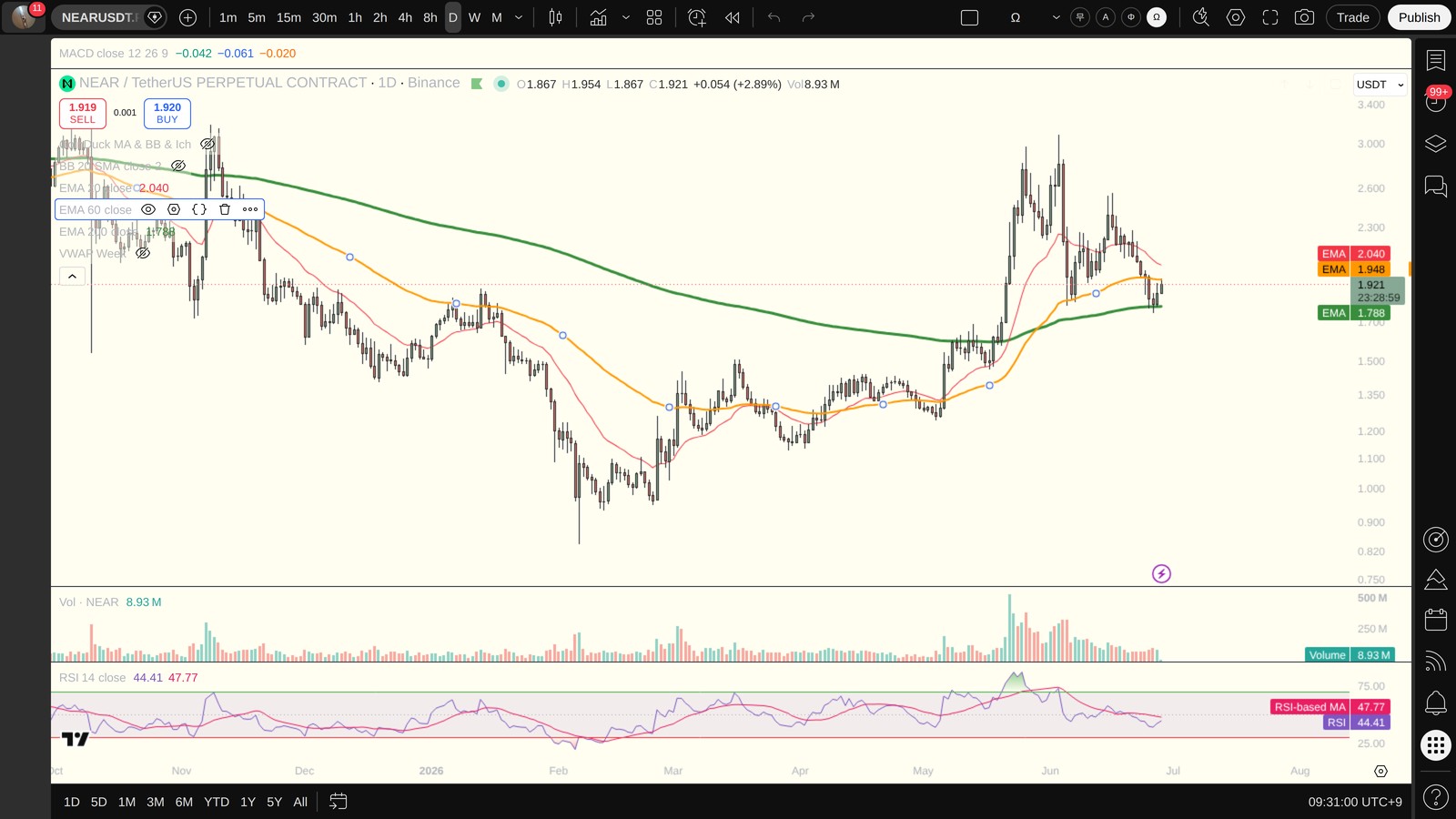Open the Watchlist panel icon
The image size is (1456, 819).
click(1435, 61)
